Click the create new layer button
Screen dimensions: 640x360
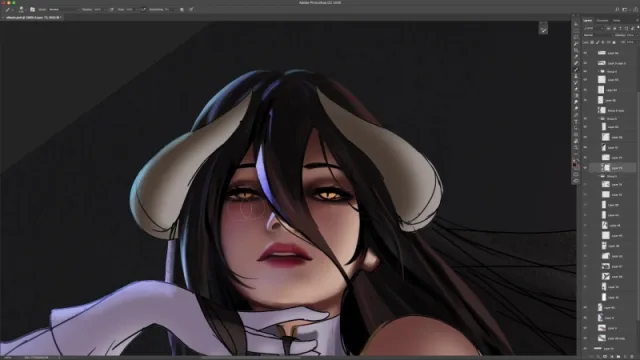click(x=626, y=356)
